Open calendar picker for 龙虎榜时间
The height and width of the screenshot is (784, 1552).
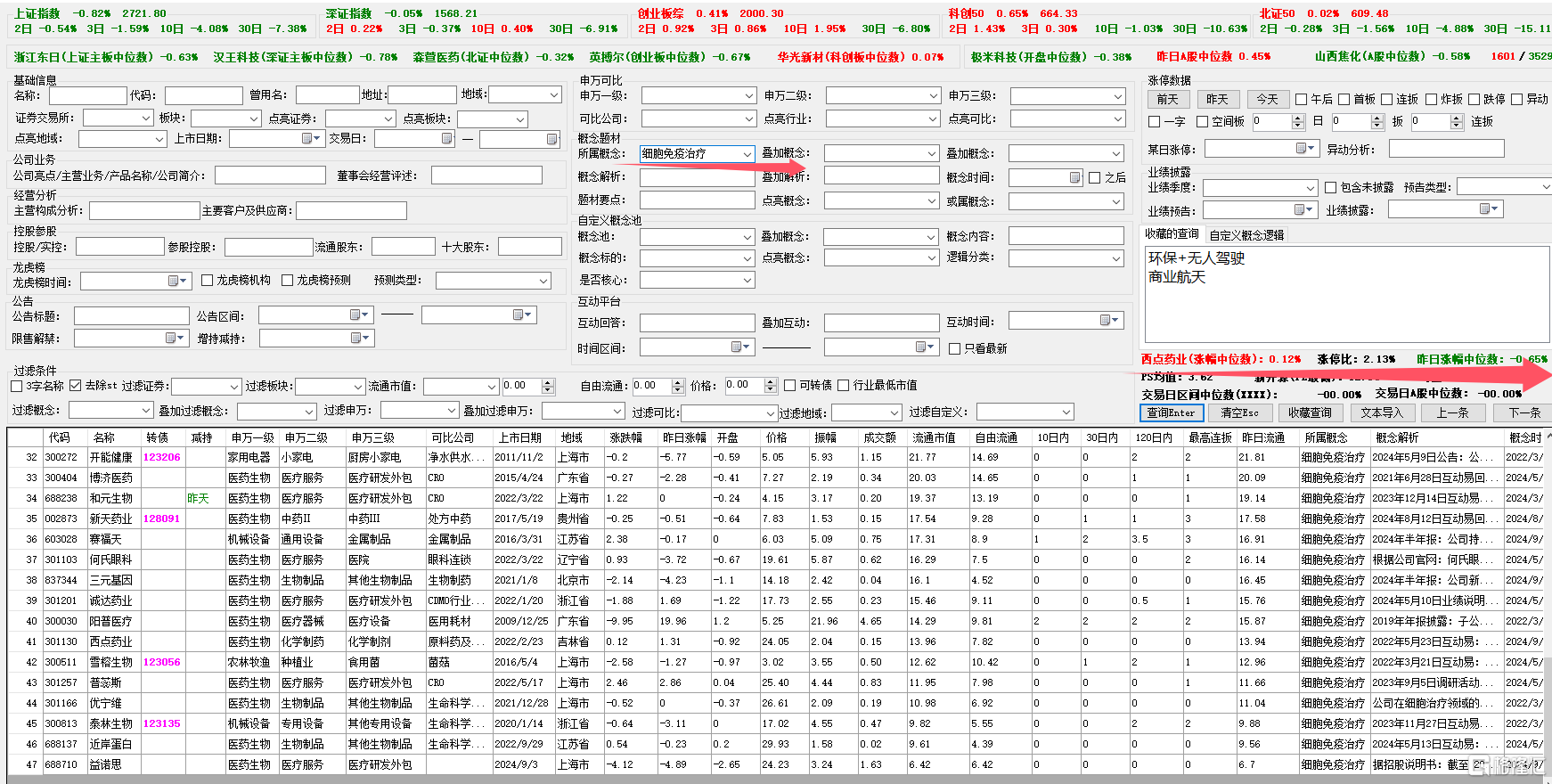[178, 281]
